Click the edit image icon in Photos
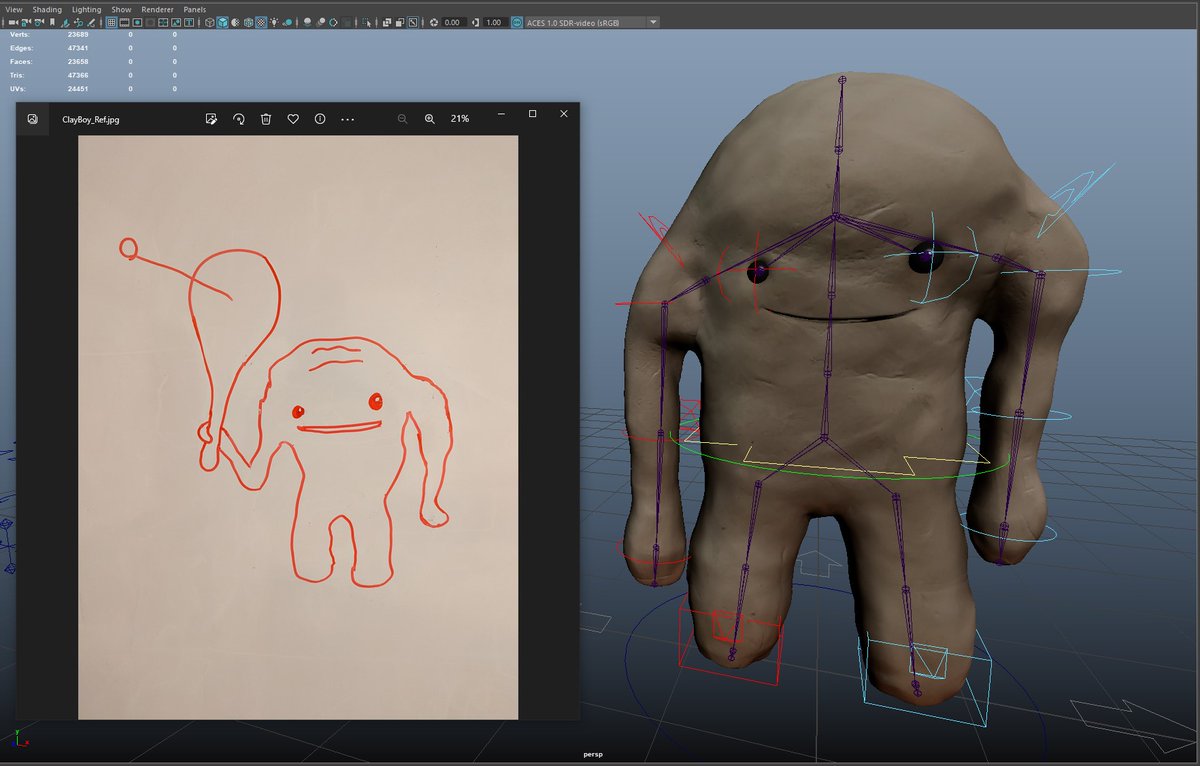Image resolution: width=1200 pixels, height=766 pixels. pos(211,118)
